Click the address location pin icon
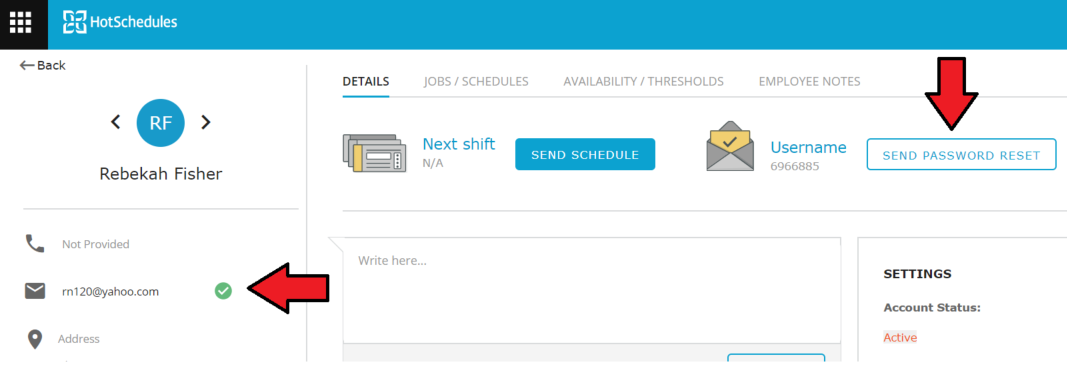Viewport: 1067px width, 366px height. (35, 339)
